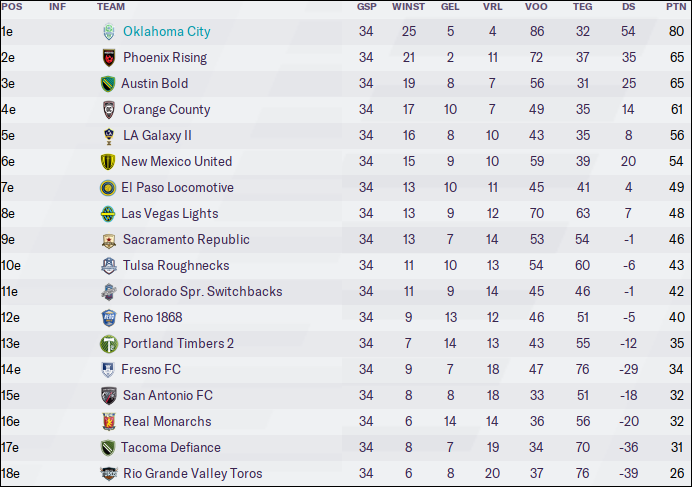Select the Orange County team logo
The width and height of the screenshot is (692, 487).
109,110
